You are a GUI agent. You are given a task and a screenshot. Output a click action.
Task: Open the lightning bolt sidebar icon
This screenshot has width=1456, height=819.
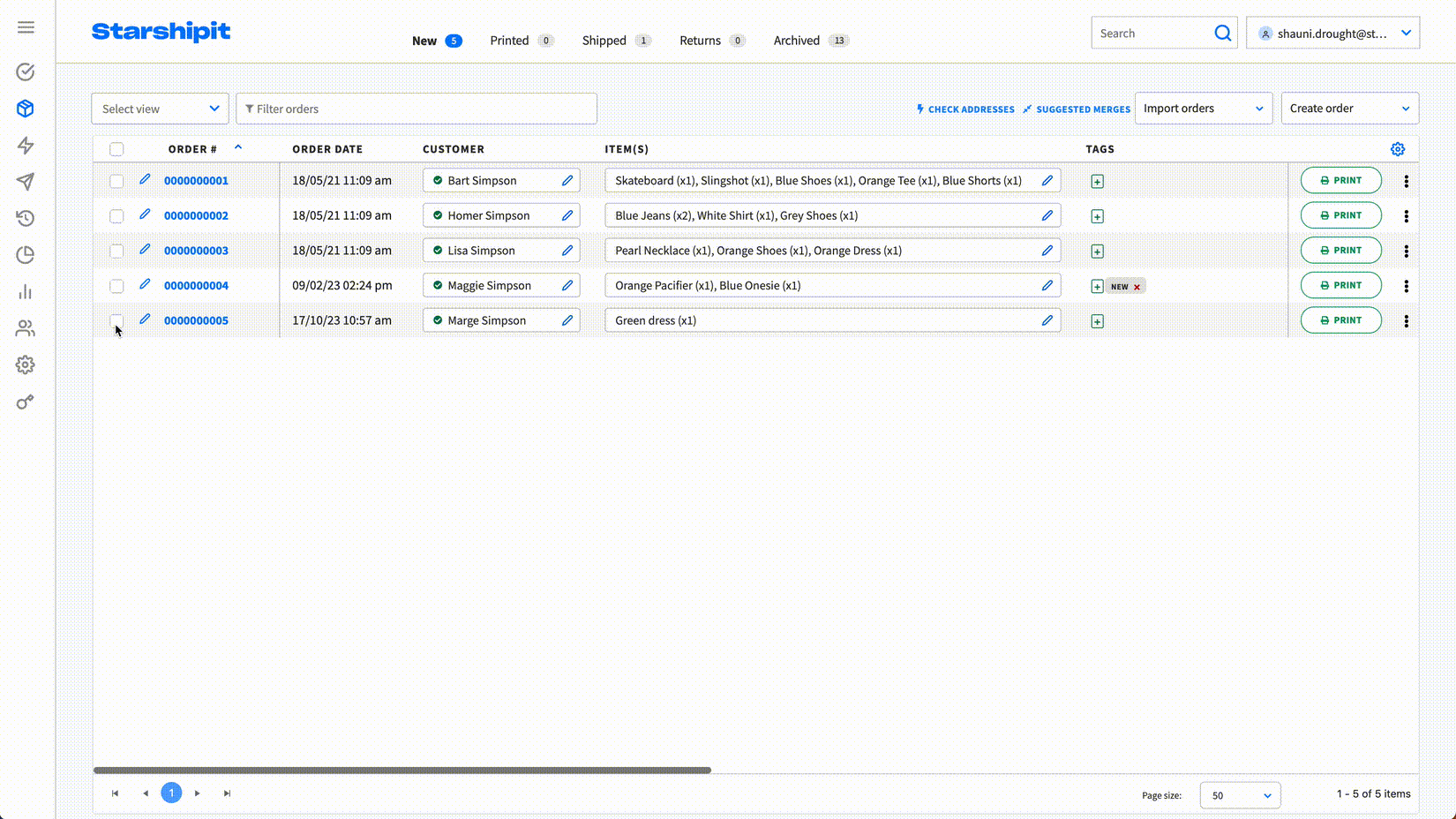[26, 146]
